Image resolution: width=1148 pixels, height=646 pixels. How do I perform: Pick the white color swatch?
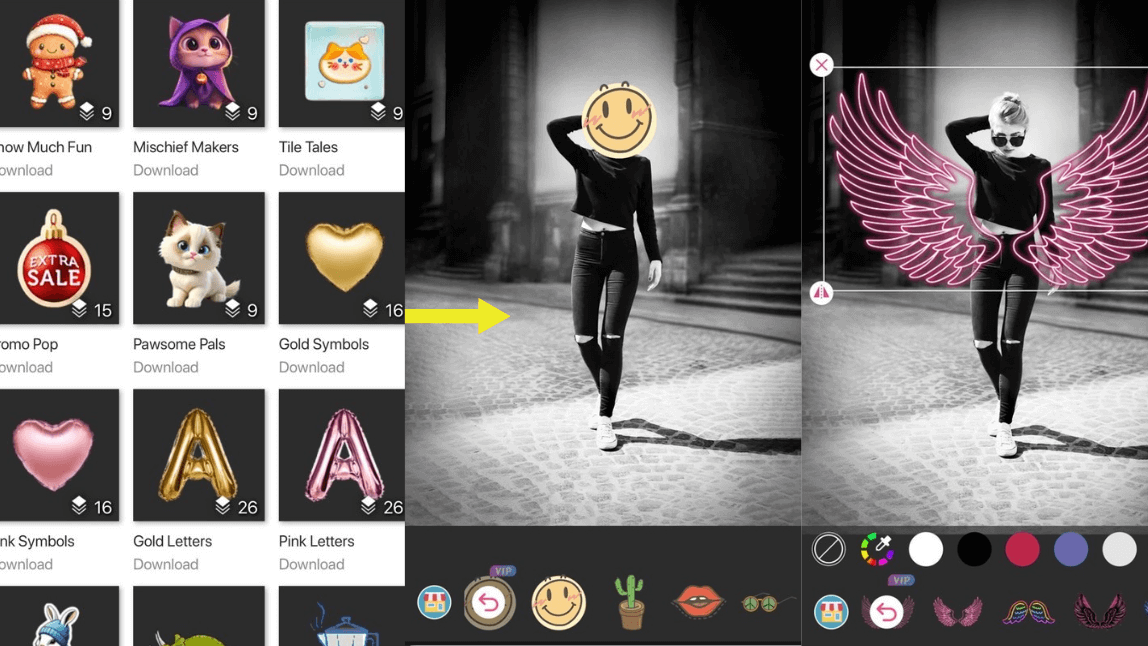pyautogui.click(x=925, y=549)
